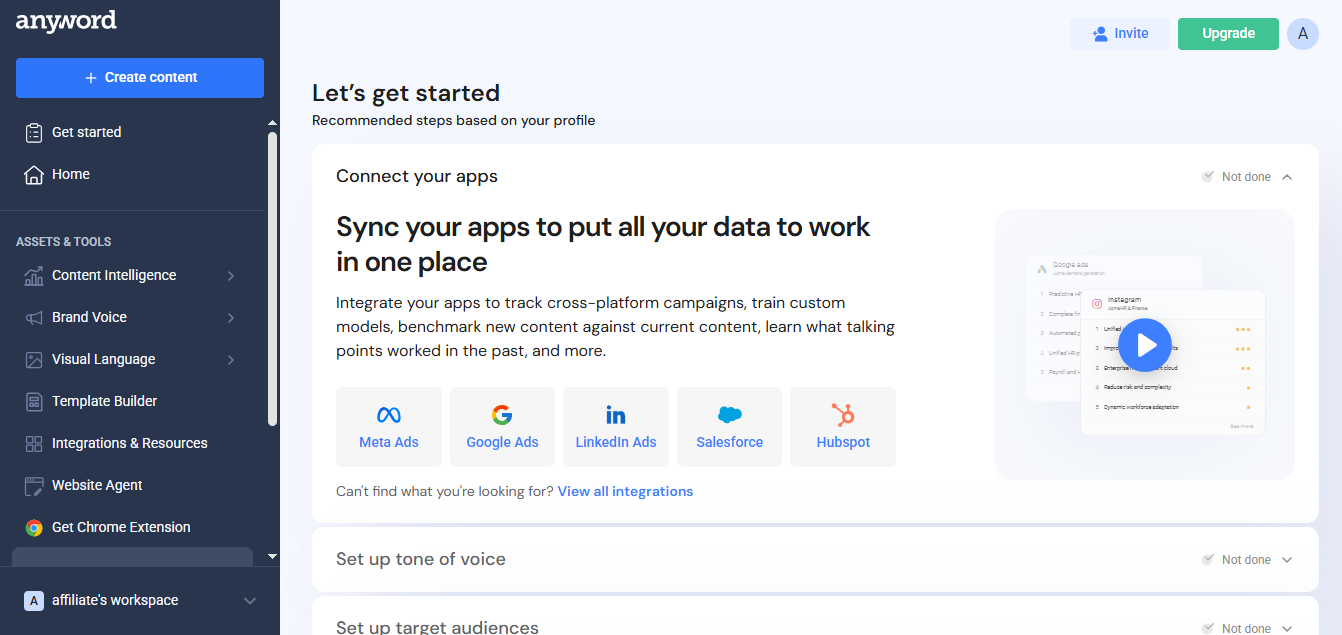
Task: Collapse the Connect your apps section
Action: (1287, 177)
